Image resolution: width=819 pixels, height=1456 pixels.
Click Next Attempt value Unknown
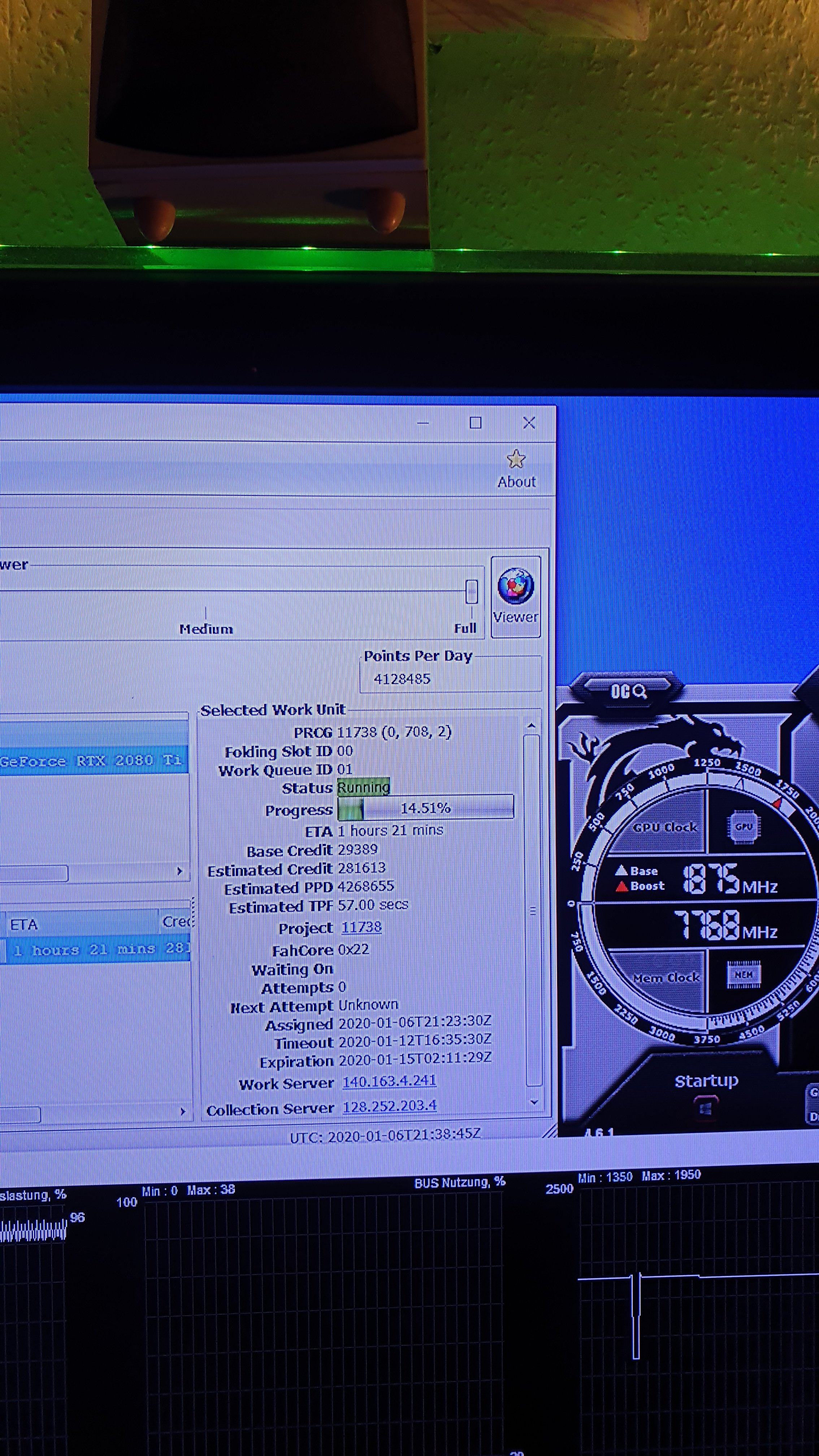[368, 1004]
